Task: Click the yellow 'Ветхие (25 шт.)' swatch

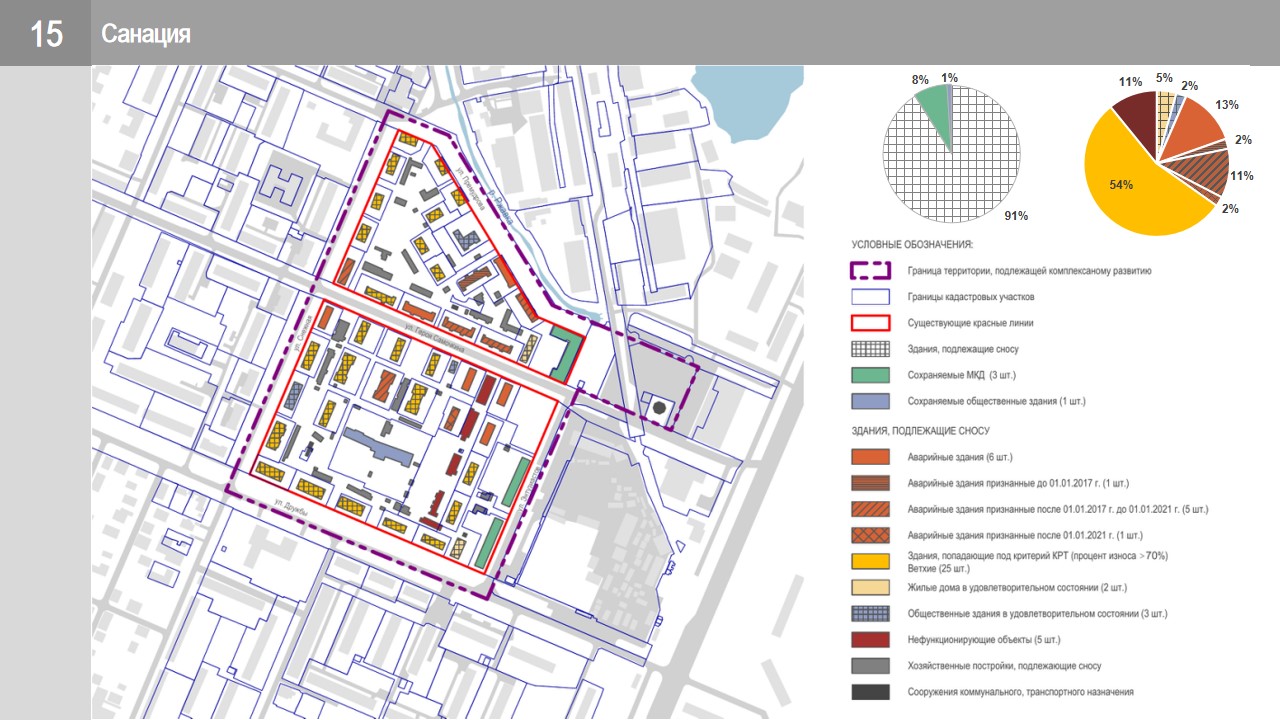Action: click(x=870, y=561)
